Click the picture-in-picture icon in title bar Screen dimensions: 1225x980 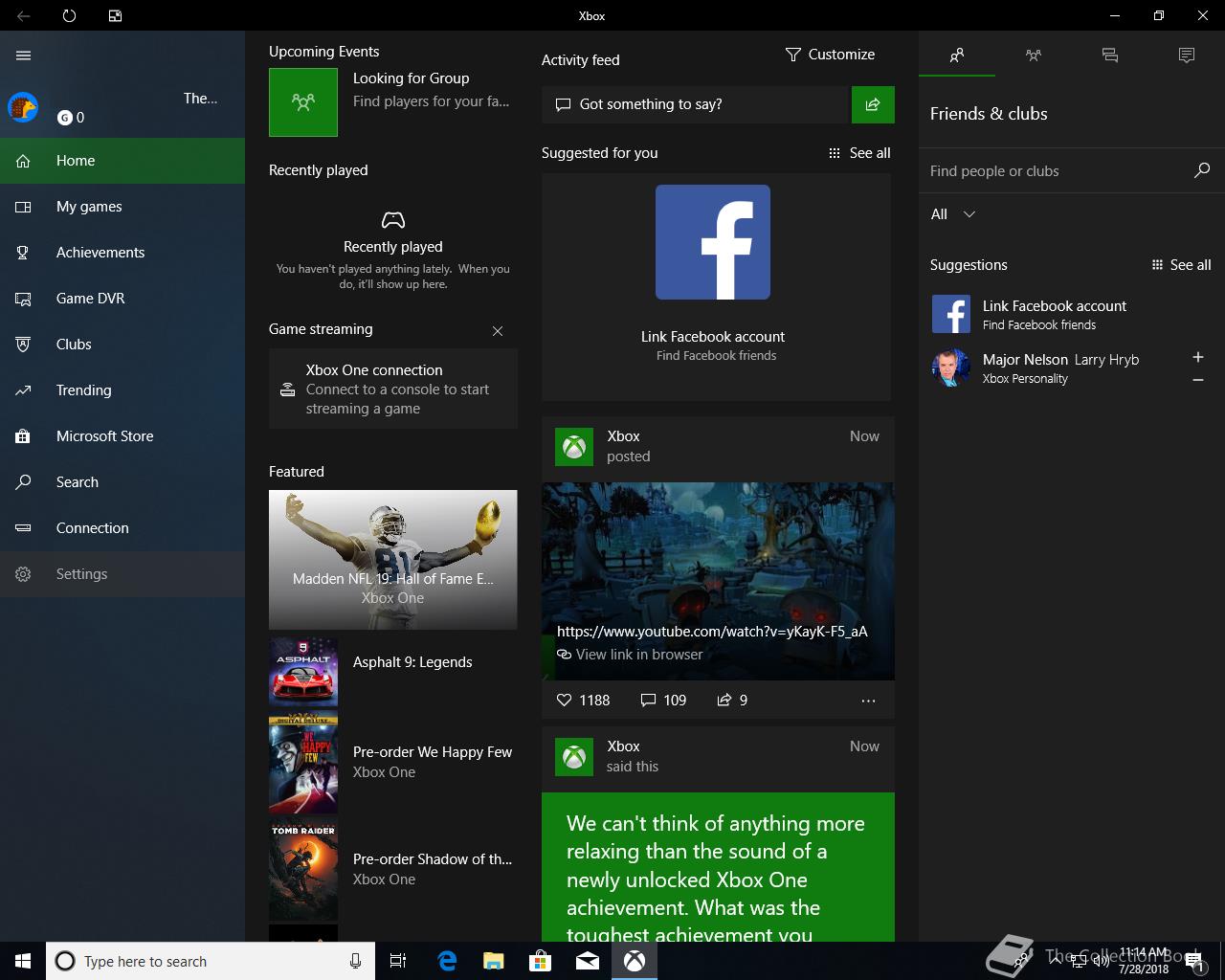click(115, 15)
